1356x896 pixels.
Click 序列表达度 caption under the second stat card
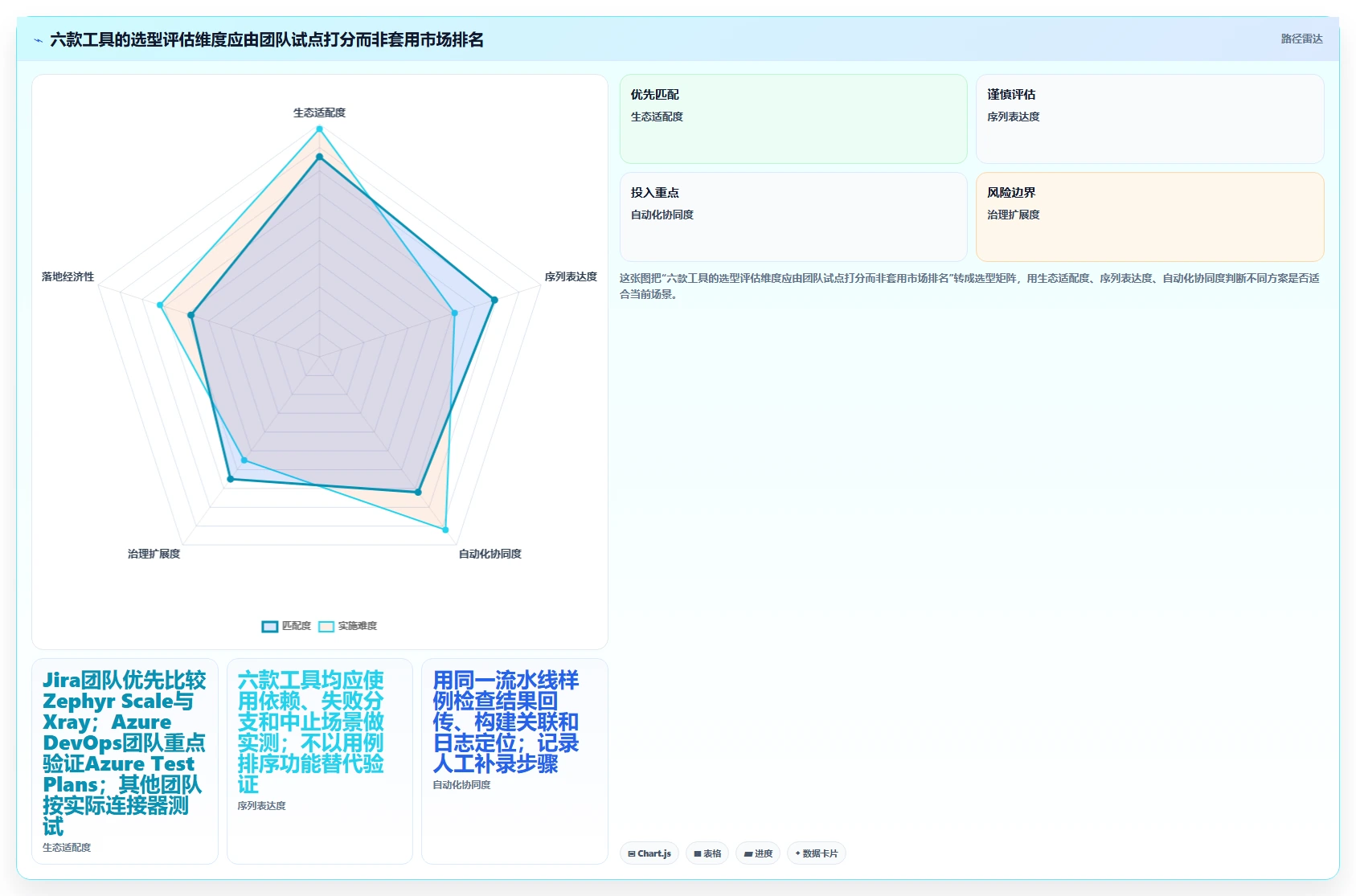(261, 805)
